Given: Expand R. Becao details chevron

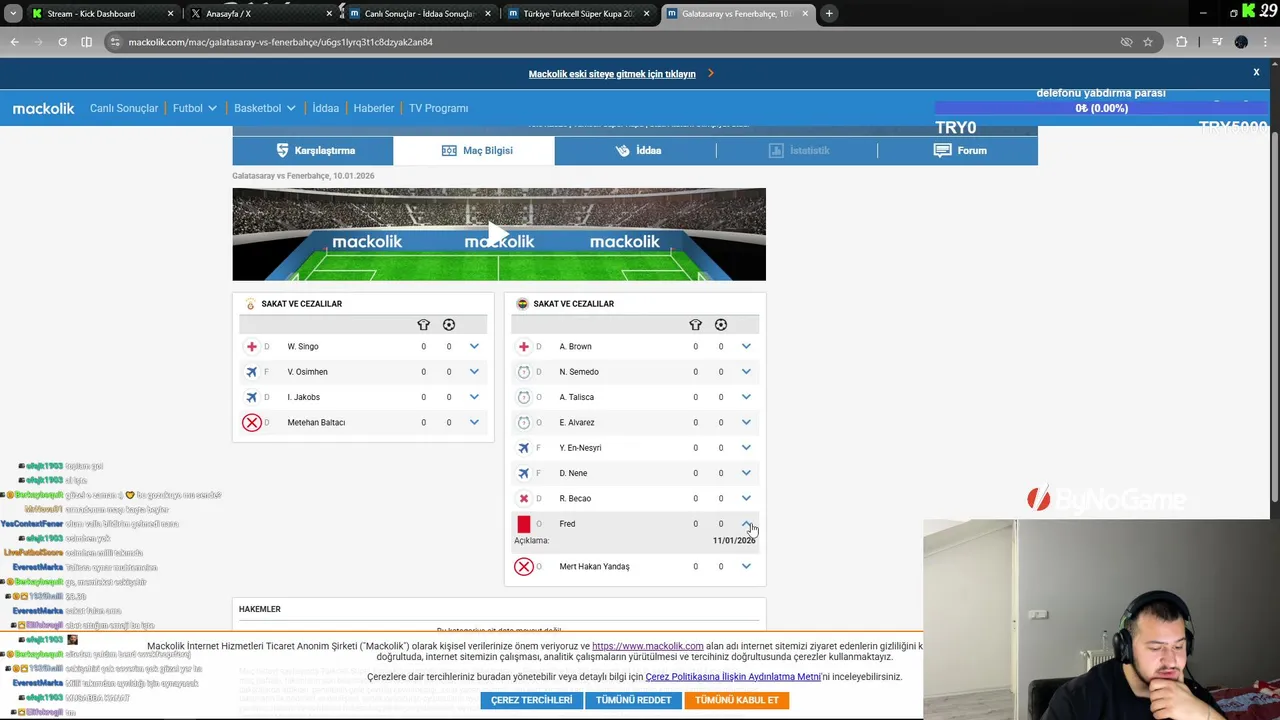Looking at the screenshot, I should coord(746,498).
